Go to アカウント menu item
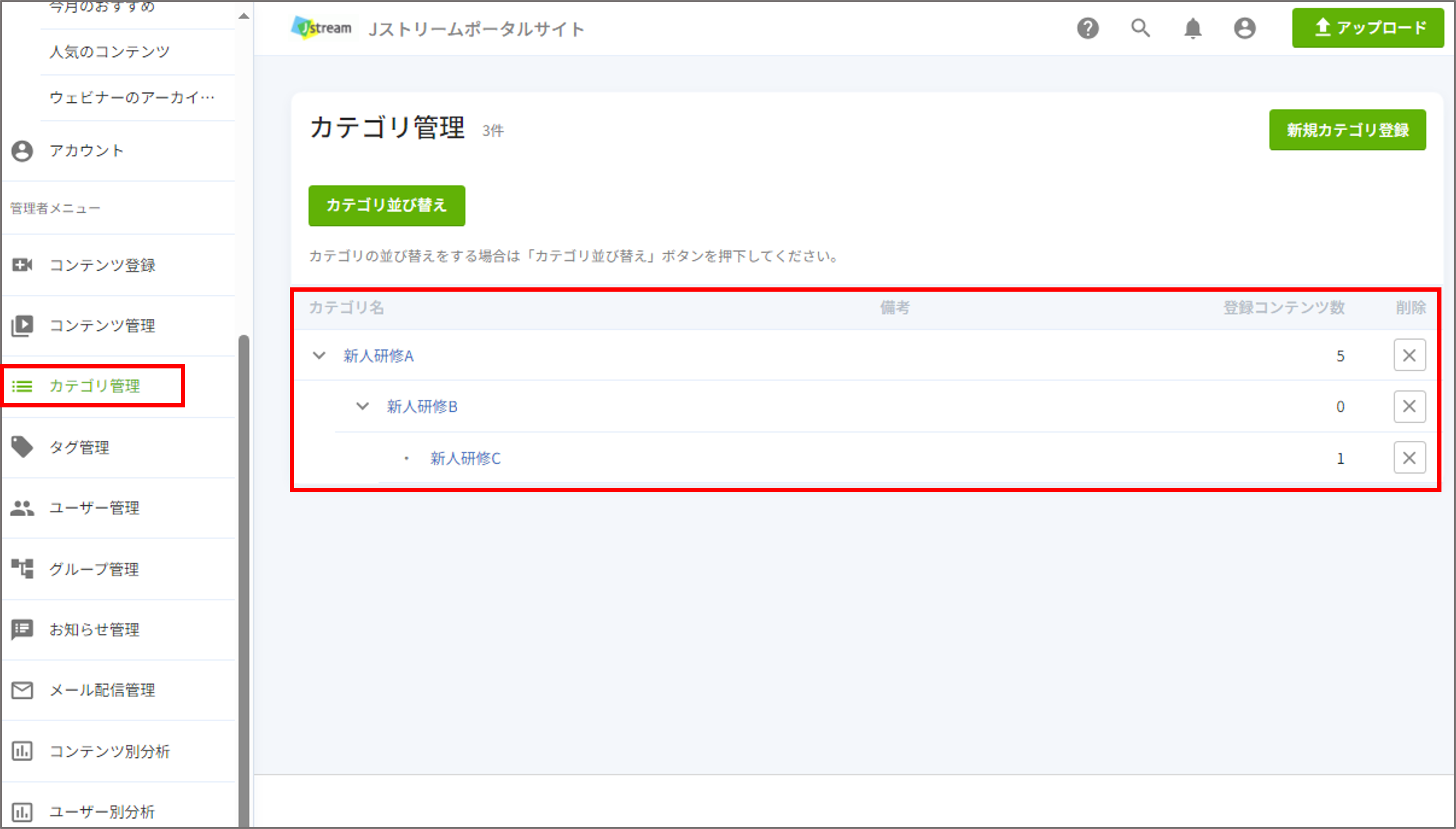This screenshot has width=1456, height=829. click(x=86, y=151)
